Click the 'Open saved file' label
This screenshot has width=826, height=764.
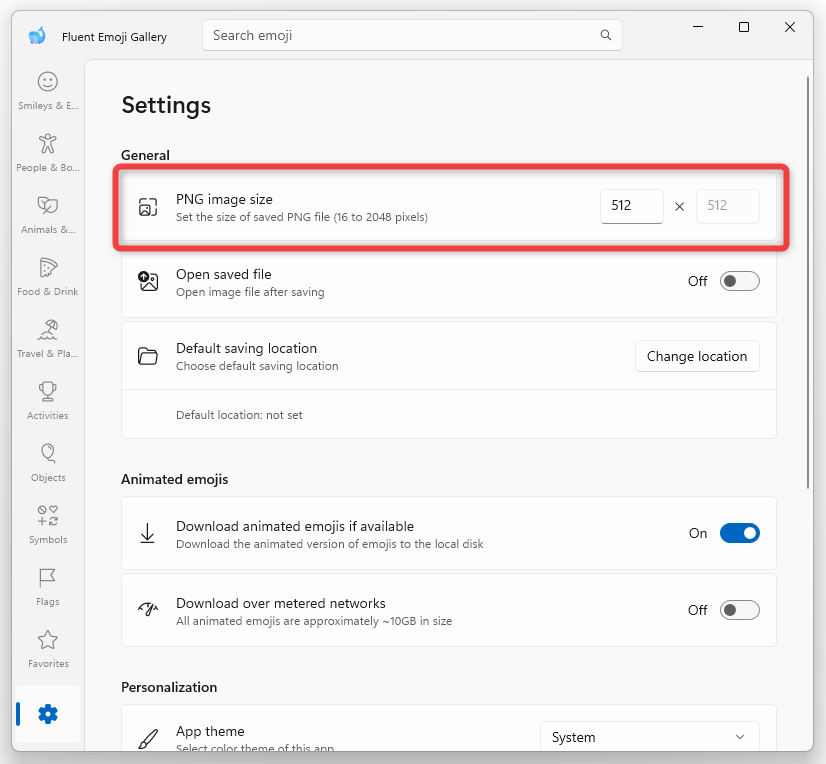pos(224,274)
